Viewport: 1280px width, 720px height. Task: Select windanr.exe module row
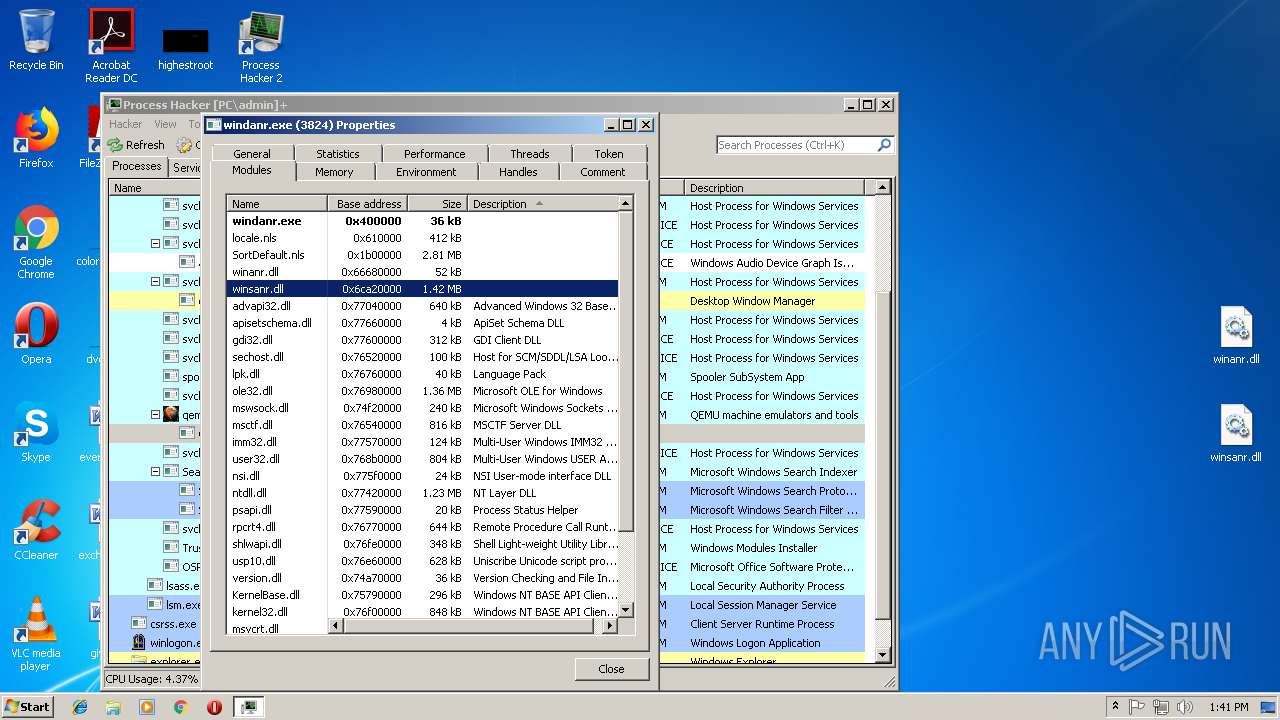pyautogui.click(x=423, y=221)
